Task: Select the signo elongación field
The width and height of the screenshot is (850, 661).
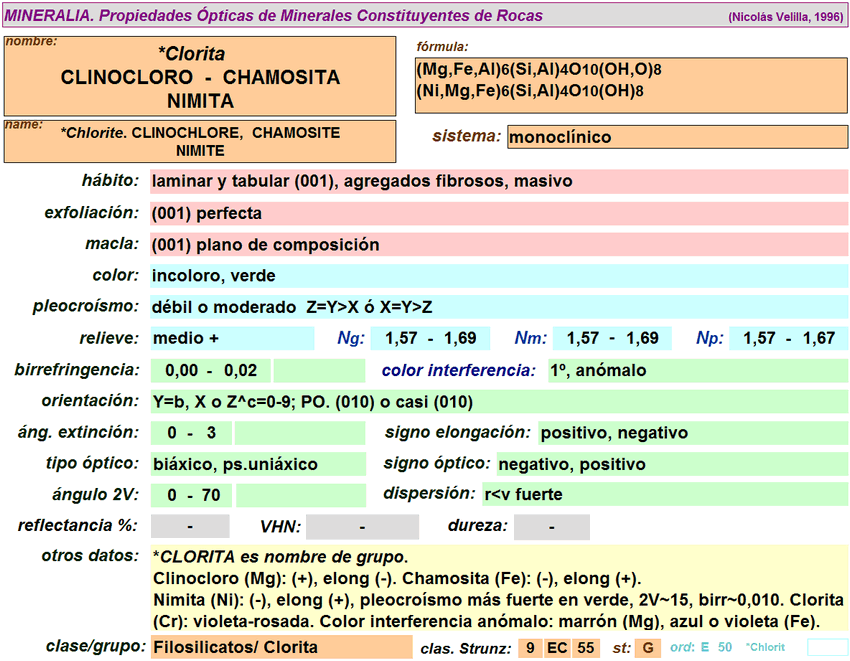Action: pyautogui.click(x=693, y=433)
